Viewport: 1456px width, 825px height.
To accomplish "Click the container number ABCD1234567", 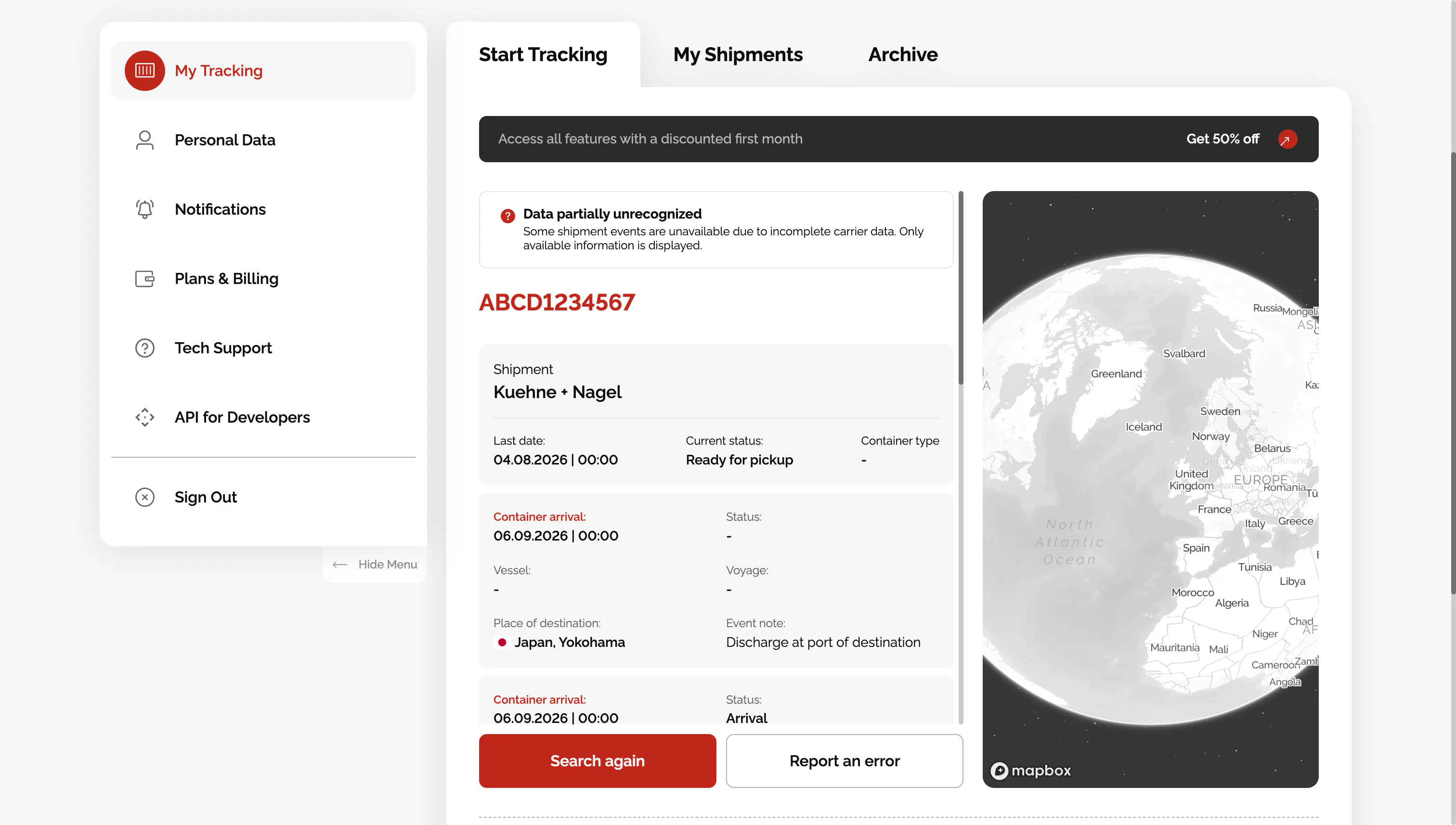I will pyautogui.click(x=557, y=302).
